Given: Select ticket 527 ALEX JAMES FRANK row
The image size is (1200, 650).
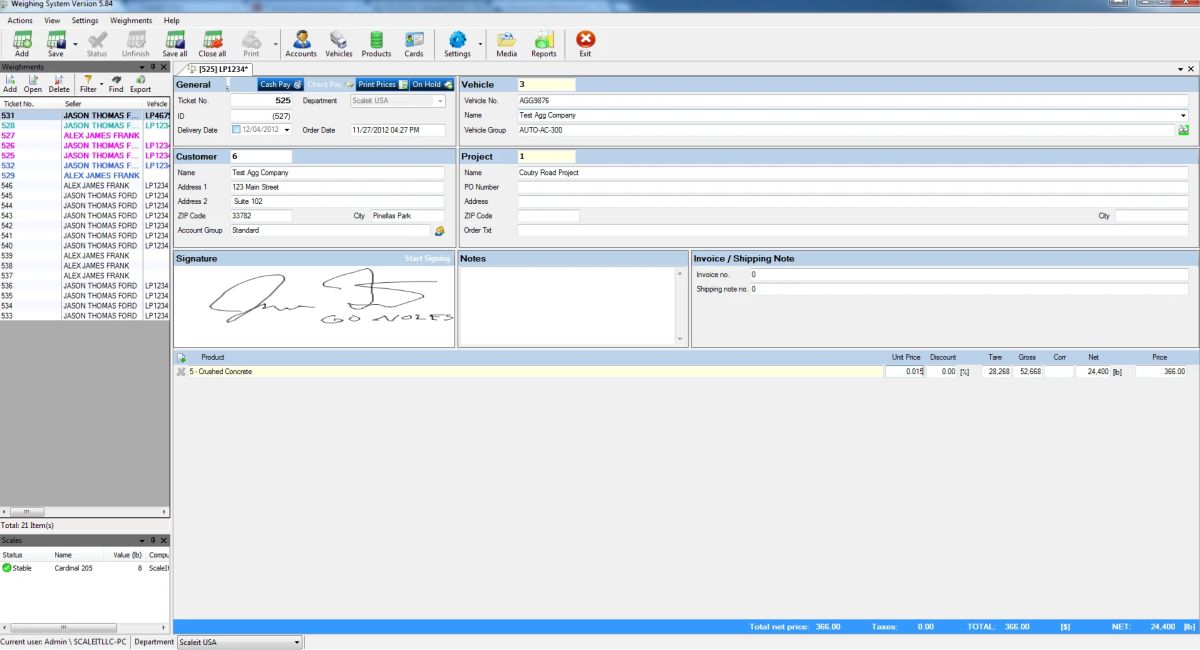Looking at the screenshot, I should pyautogui.click(x=85, y=136).
